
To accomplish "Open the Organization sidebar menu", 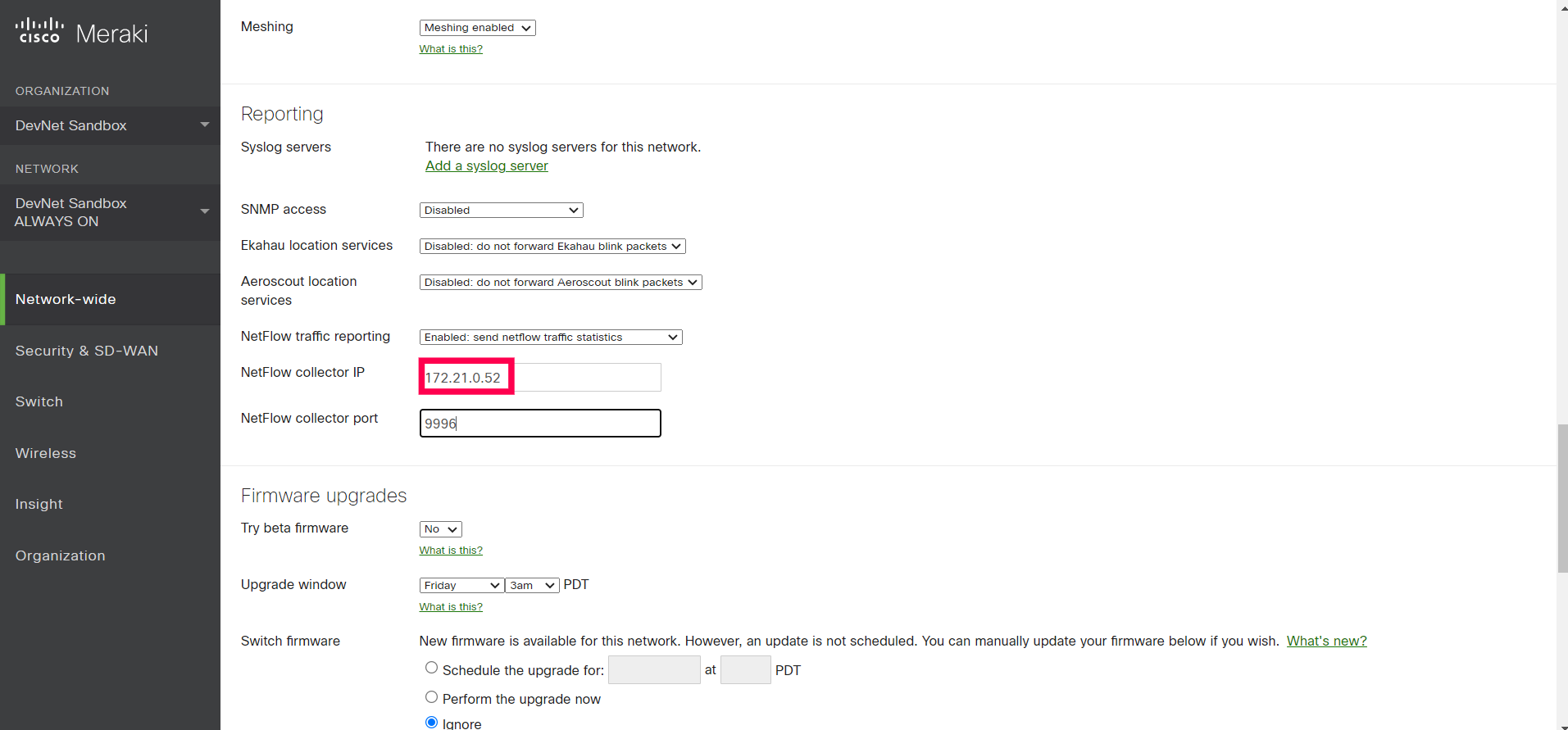I will coord(60,555).
